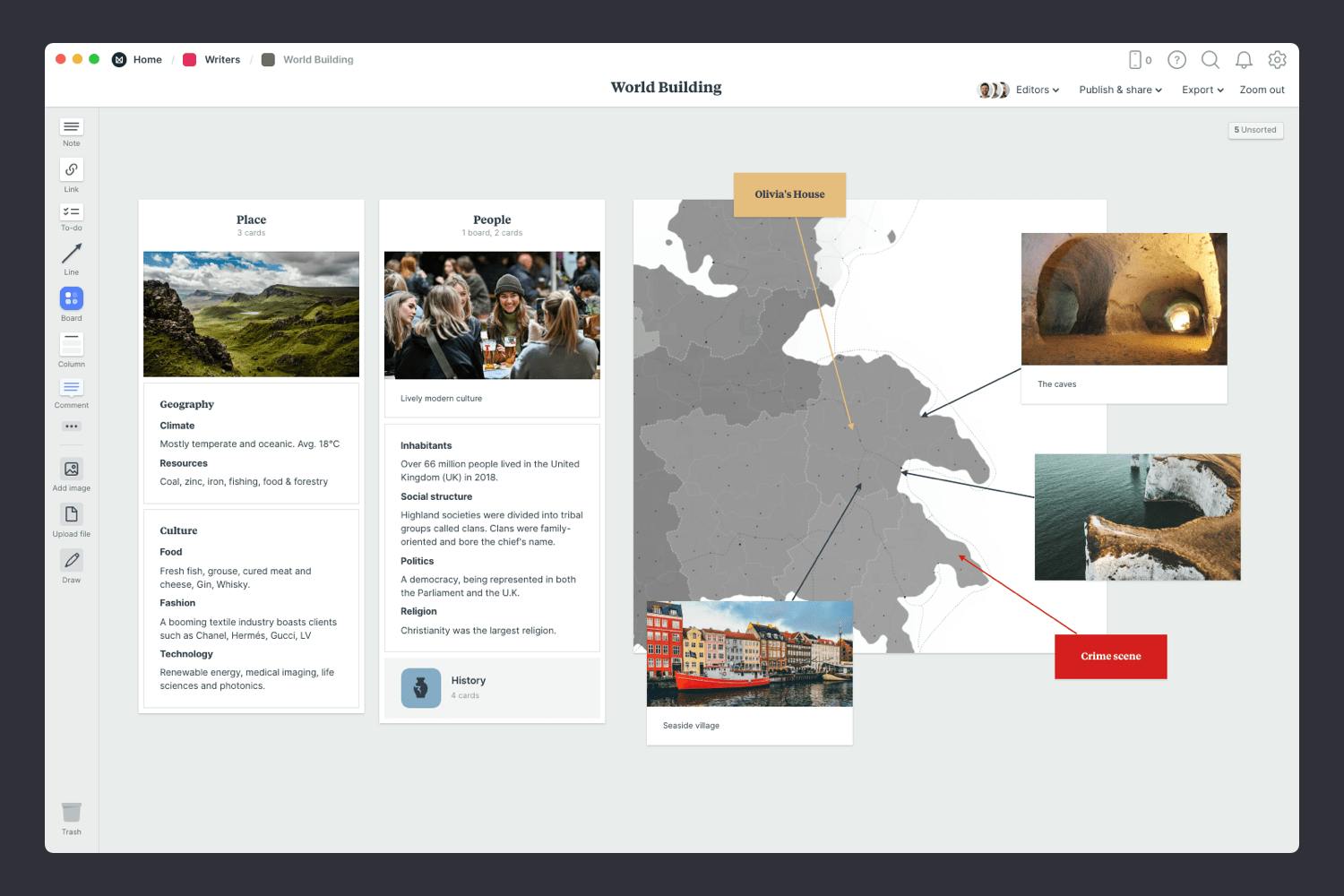The width and height of the screenshot is (1344, 896).
Task: Open notifications bell
Action: click(1244, 60)
